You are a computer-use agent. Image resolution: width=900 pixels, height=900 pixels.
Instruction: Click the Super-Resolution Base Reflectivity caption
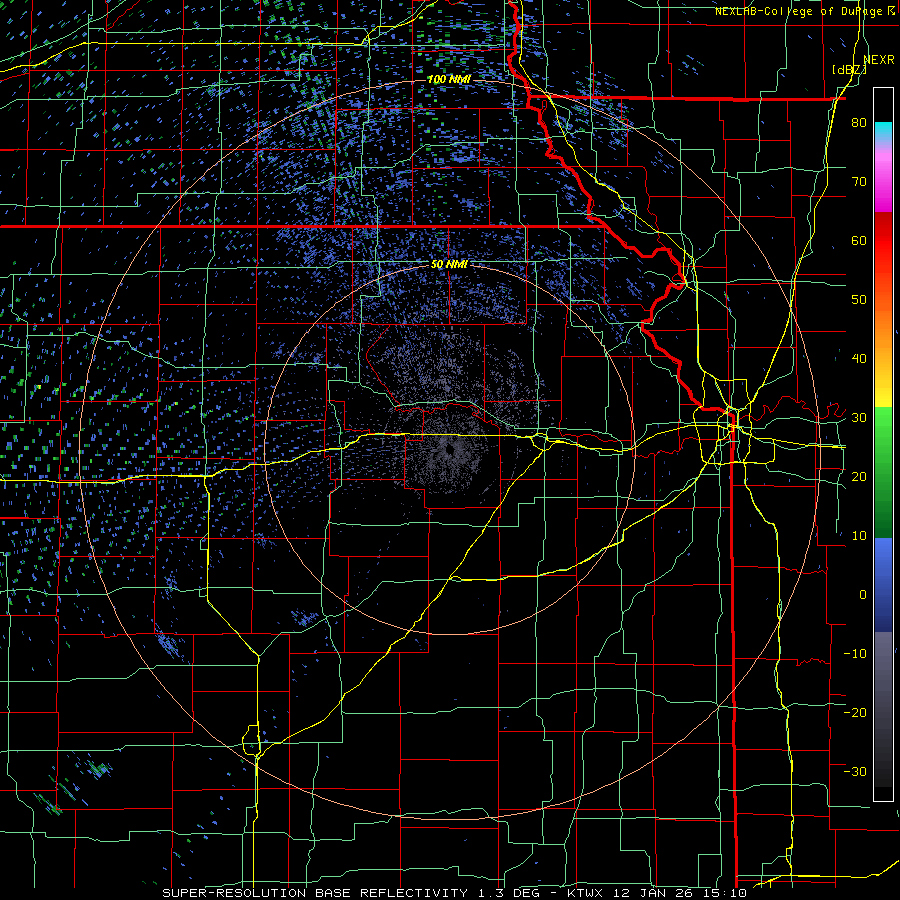tap(315, 893)
